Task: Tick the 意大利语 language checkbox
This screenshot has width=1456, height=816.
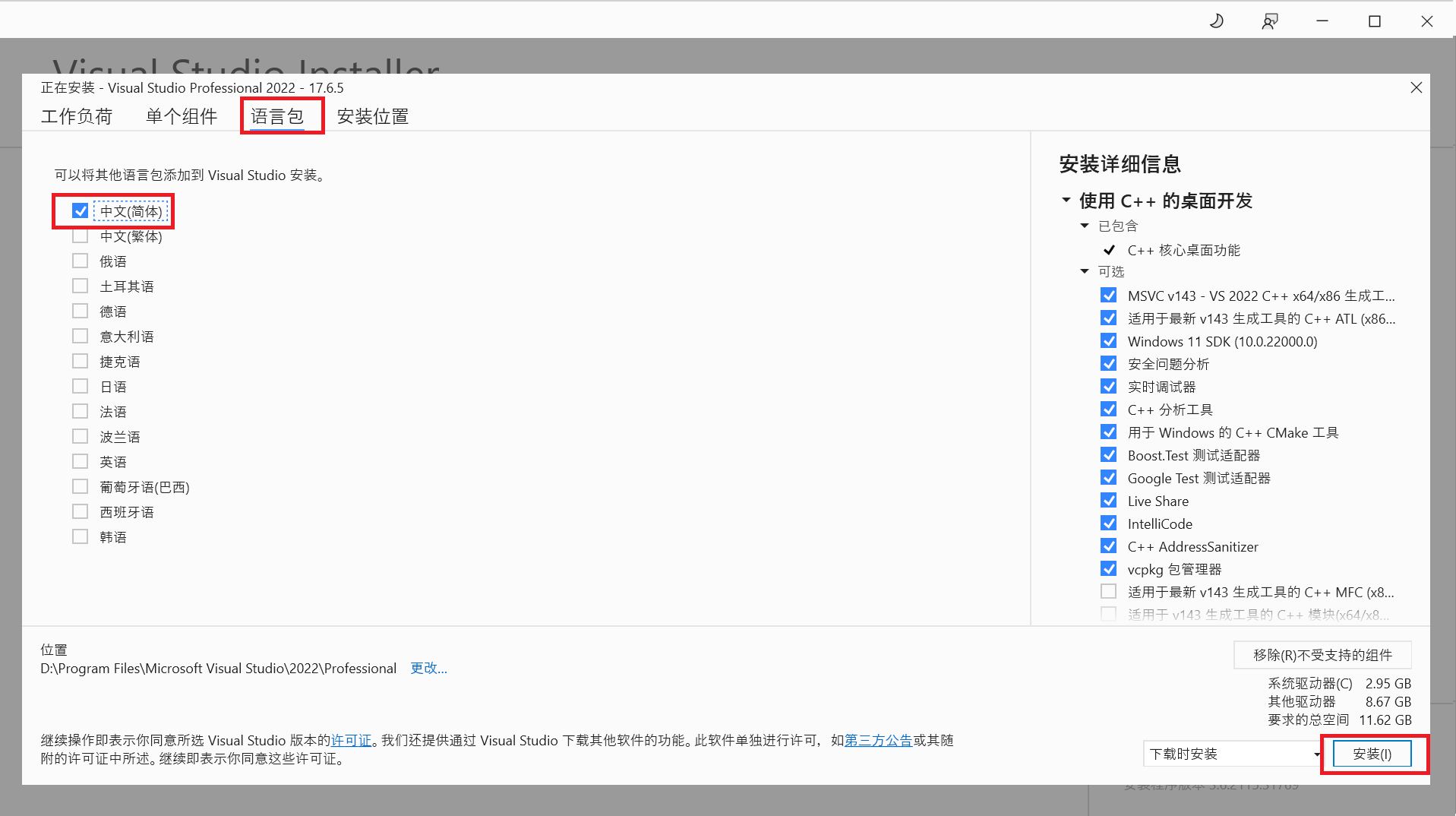Action: tap(80, 337)
